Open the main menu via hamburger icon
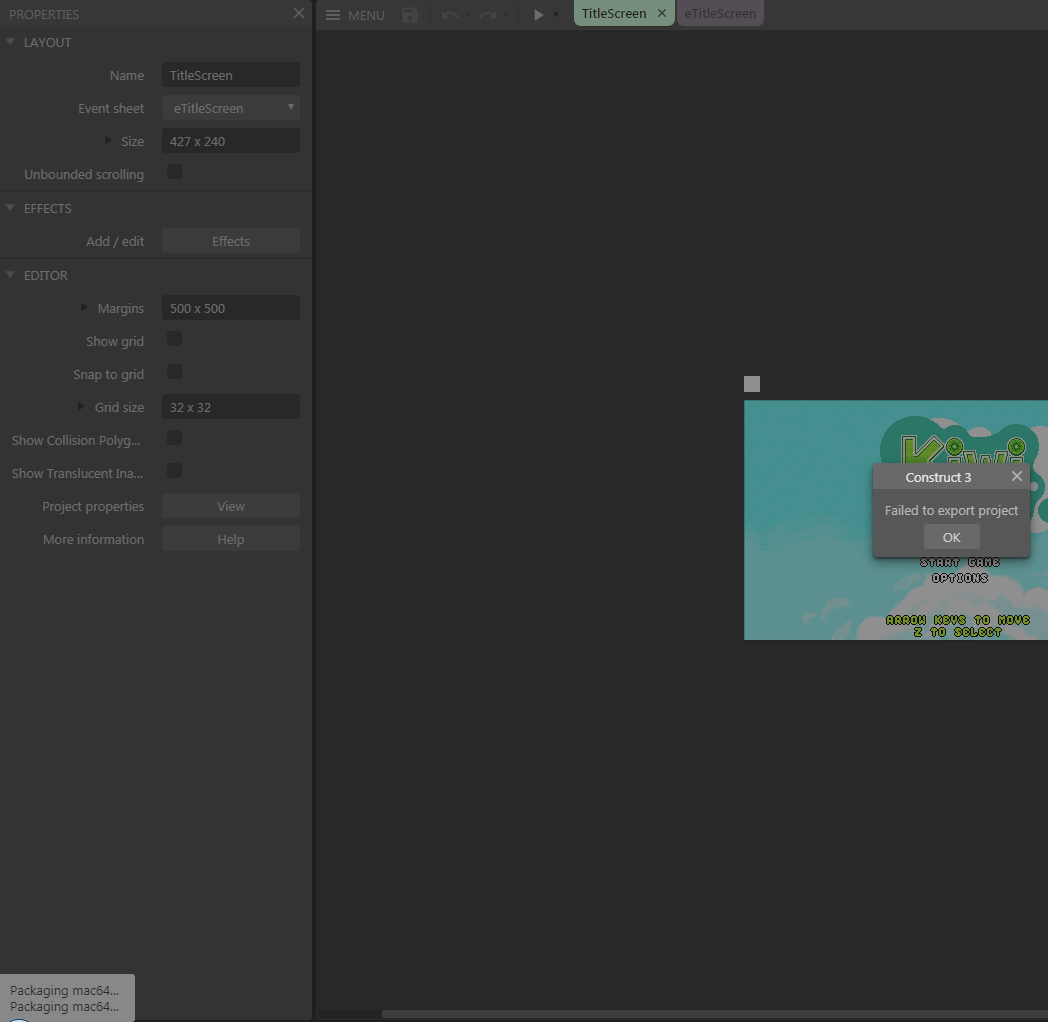The height and width of the screenshot is (1022, 1048). point(333,15)
